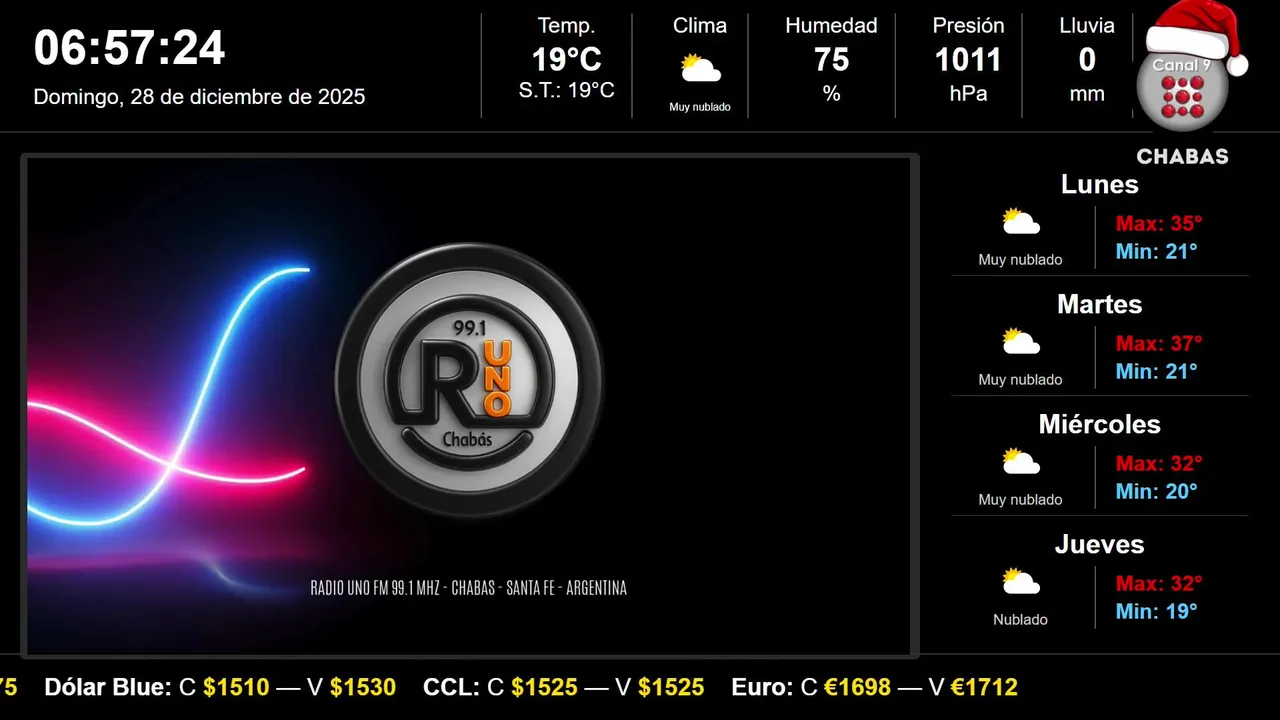Click the Muy nublado text under Clima

[700, 107]
